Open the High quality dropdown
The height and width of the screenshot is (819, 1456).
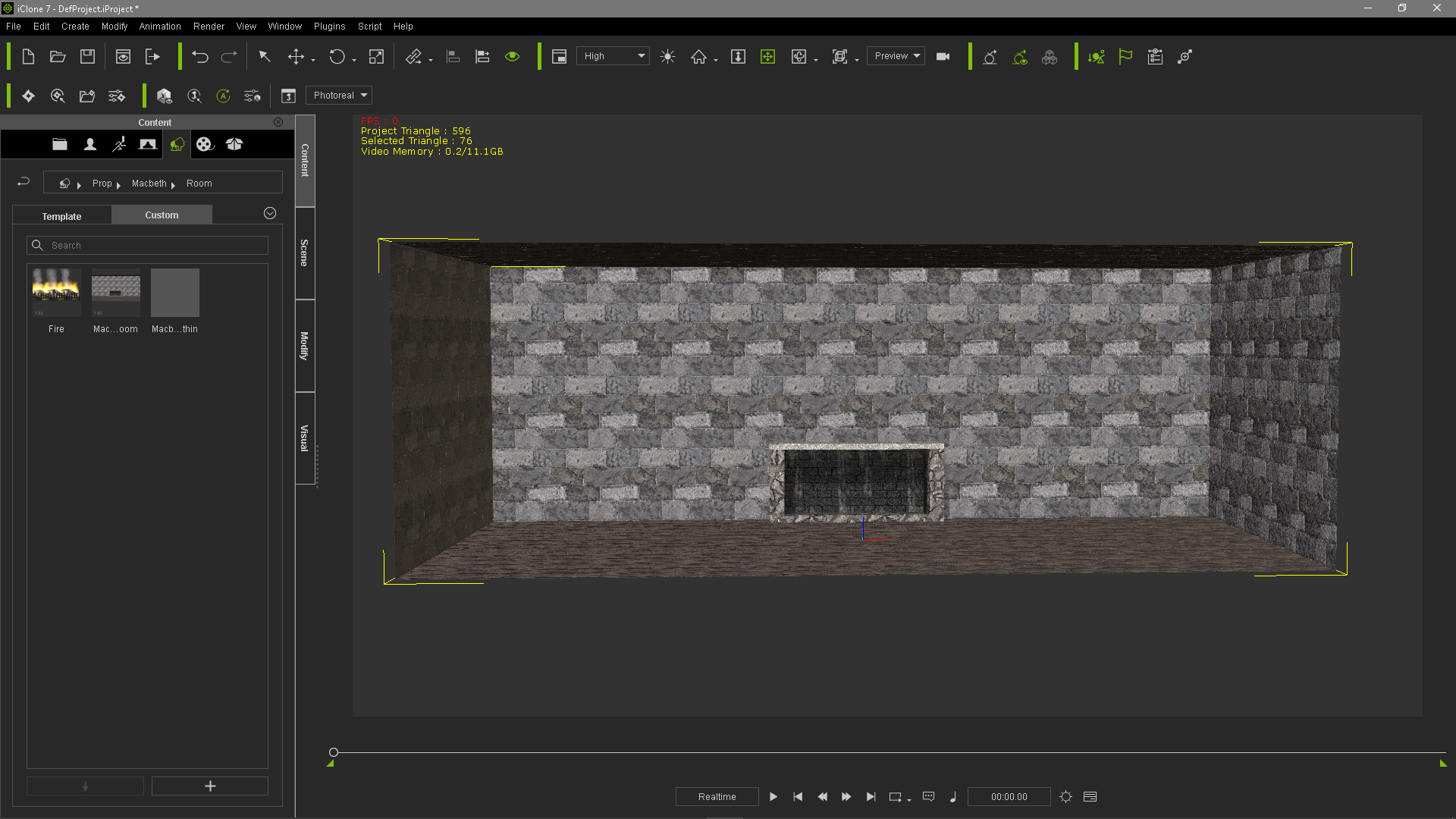pyautogui.click(x=613, y=56)
